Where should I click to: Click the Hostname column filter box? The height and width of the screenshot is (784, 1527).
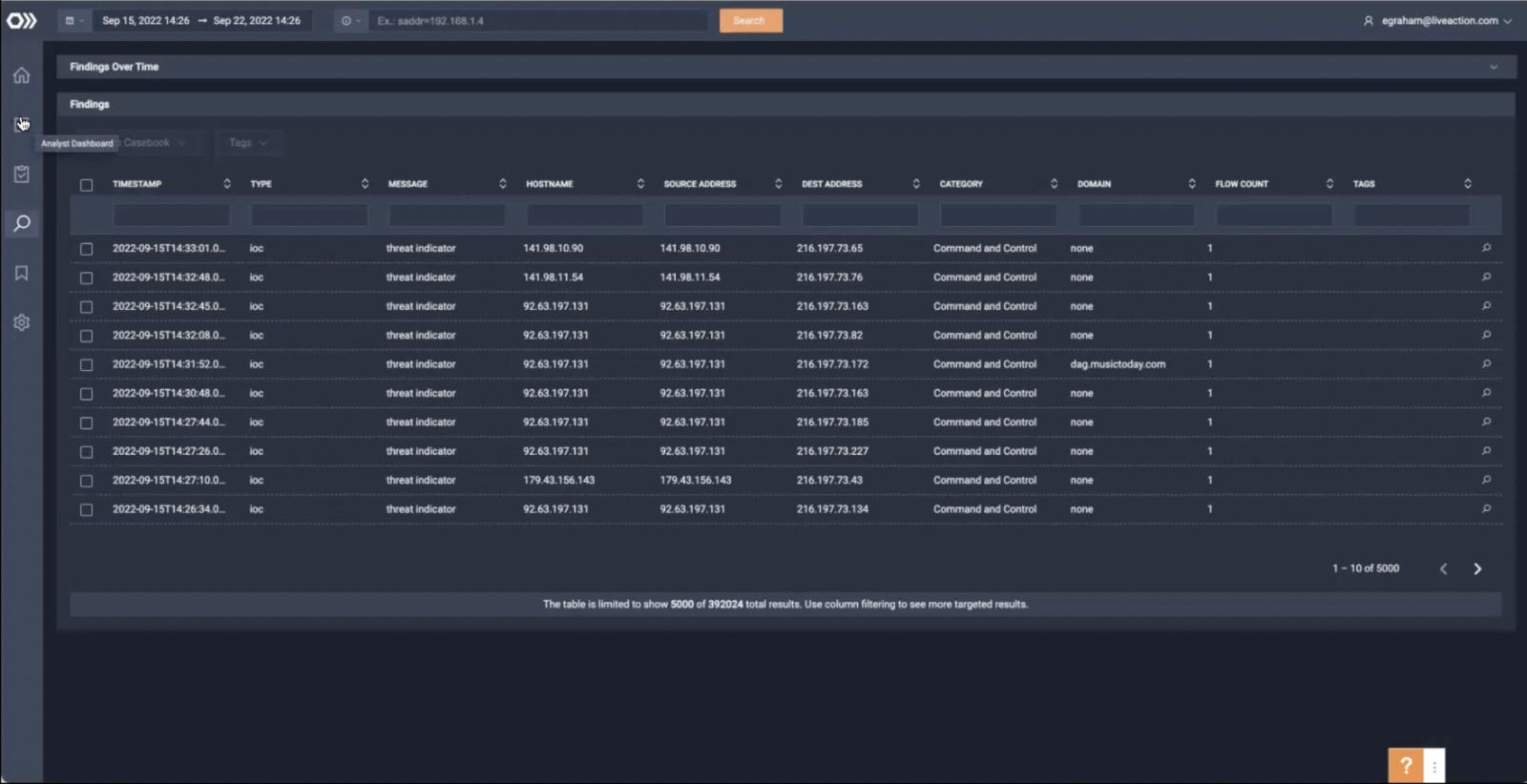click(585, 216)
